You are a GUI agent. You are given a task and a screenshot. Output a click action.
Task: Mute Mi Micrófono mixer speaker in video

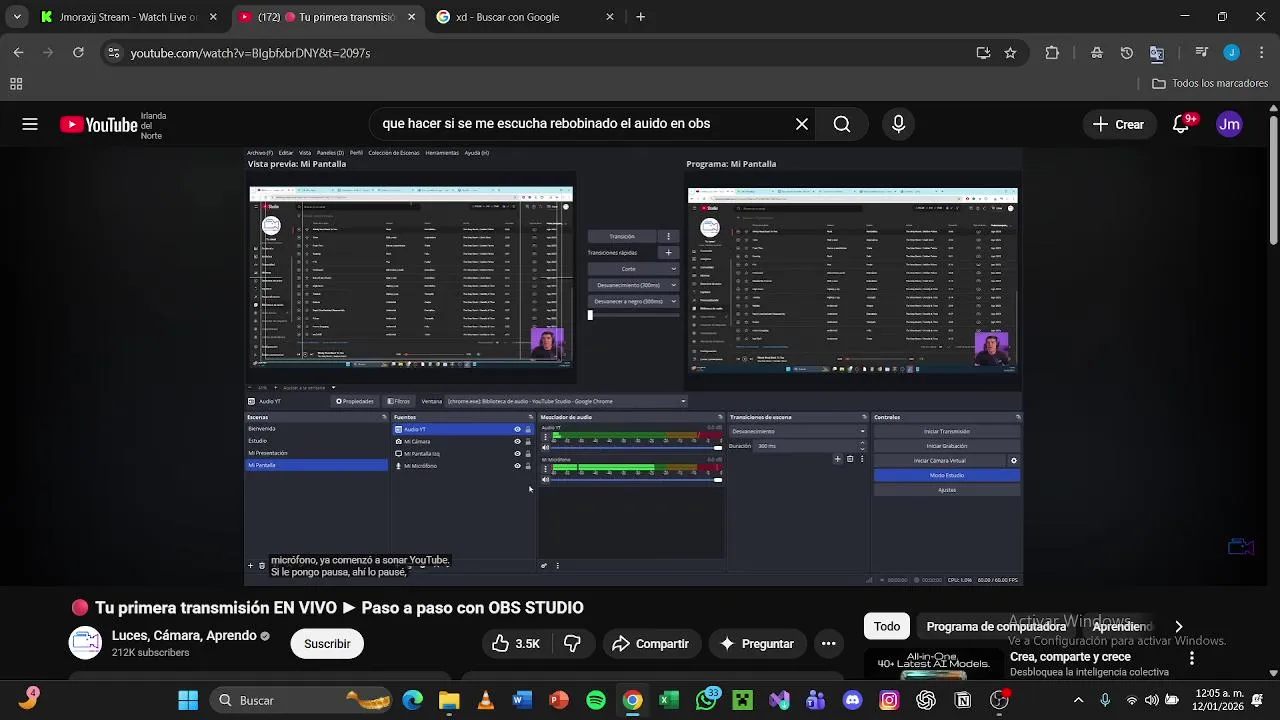click(x=545, y=480)
